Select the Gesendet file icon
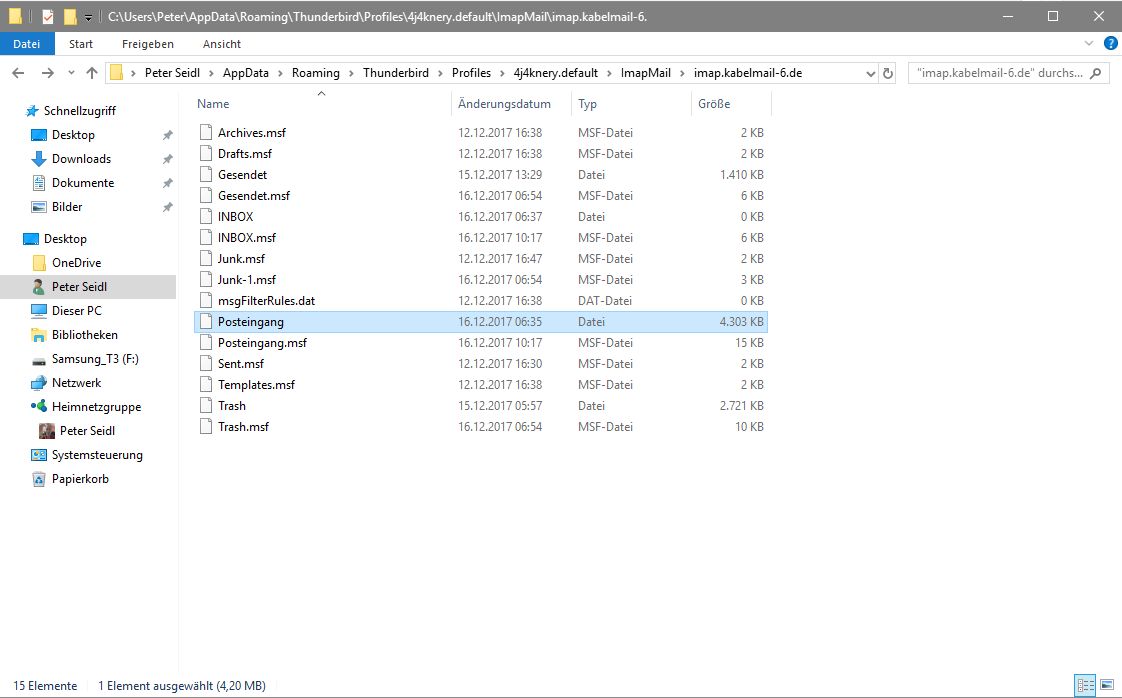1122x698 pixels. tap(206, 175)
